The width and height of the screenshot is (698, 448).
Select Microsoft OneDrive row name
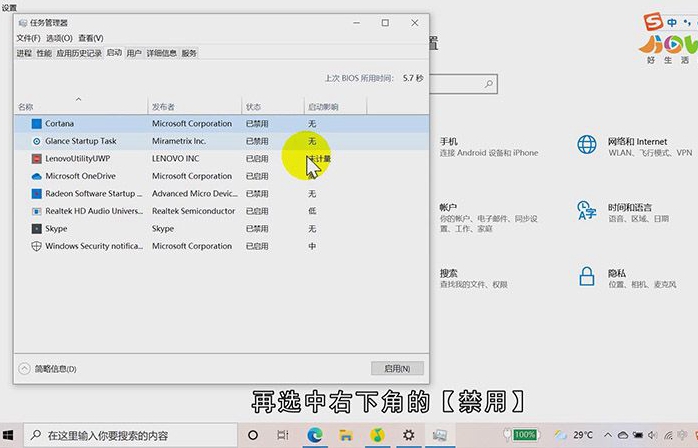point(80,176)
